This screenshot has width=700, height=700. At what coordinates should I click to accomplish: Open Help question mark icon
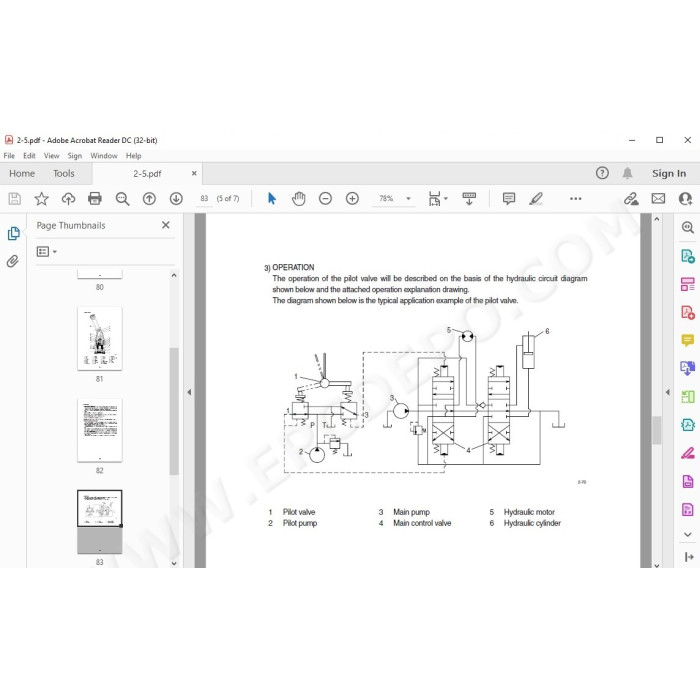point(602,173)
